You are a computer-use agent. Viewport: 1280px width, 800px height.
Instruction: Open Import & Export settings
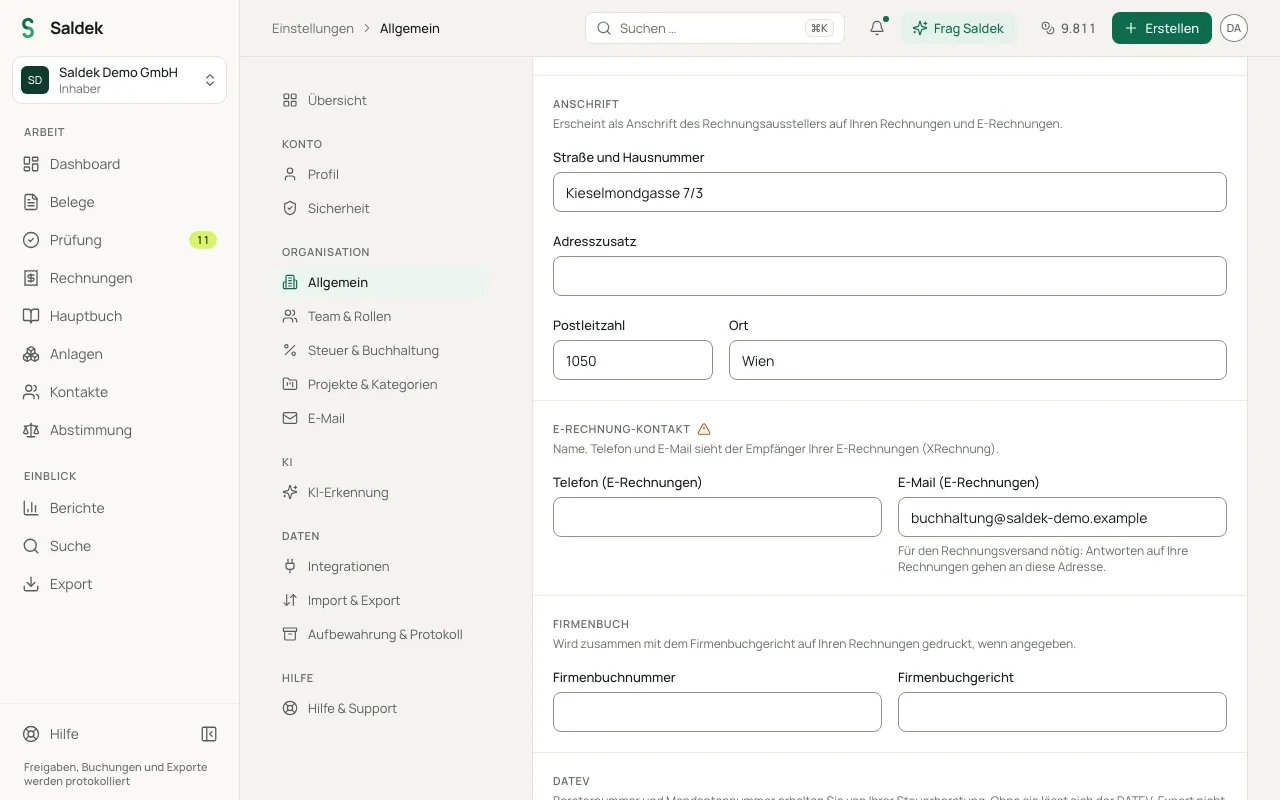click(380, 600)
